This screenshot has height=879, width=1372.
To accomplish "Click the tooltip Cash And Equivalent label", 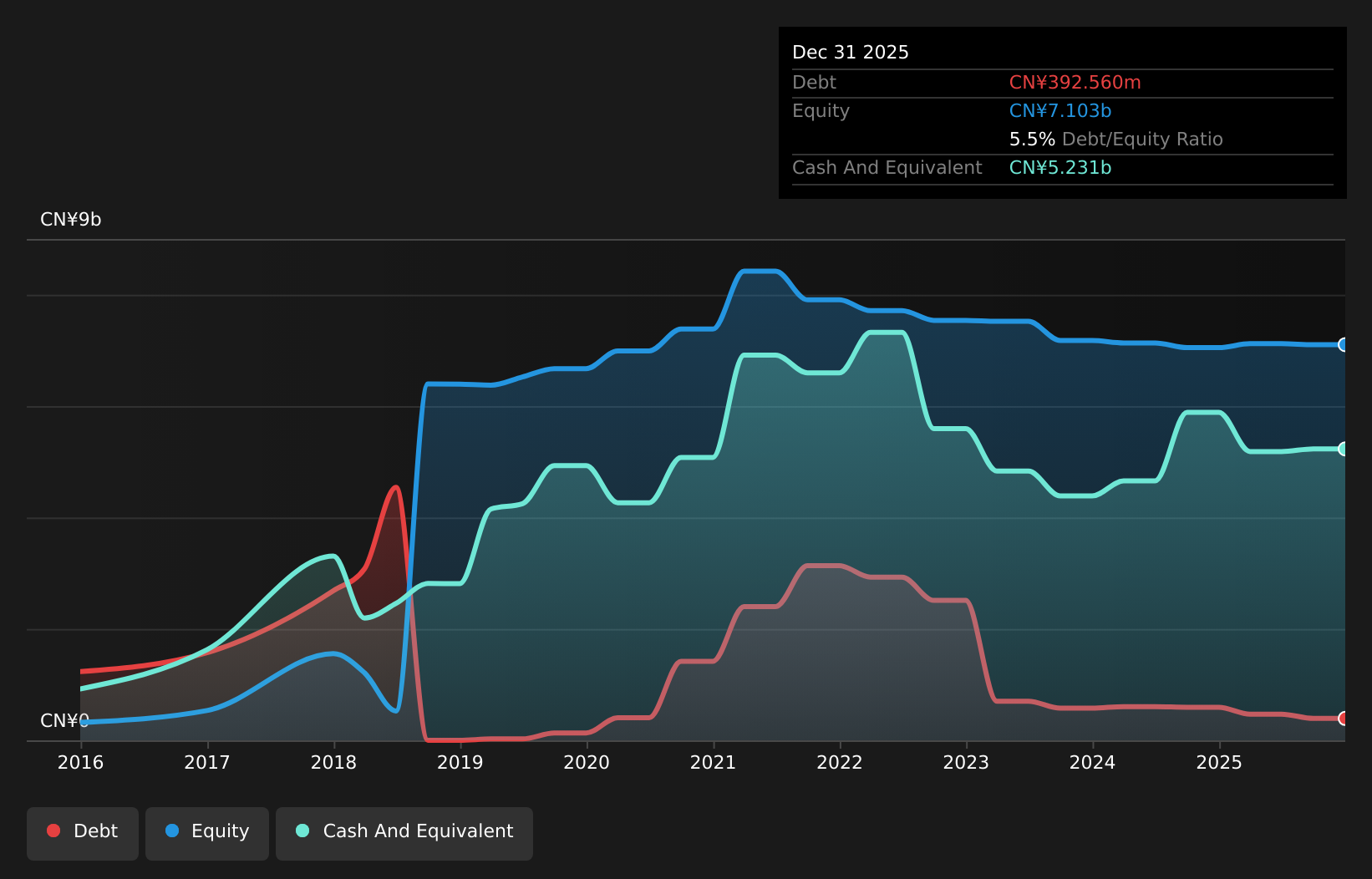I will (887, 167).
